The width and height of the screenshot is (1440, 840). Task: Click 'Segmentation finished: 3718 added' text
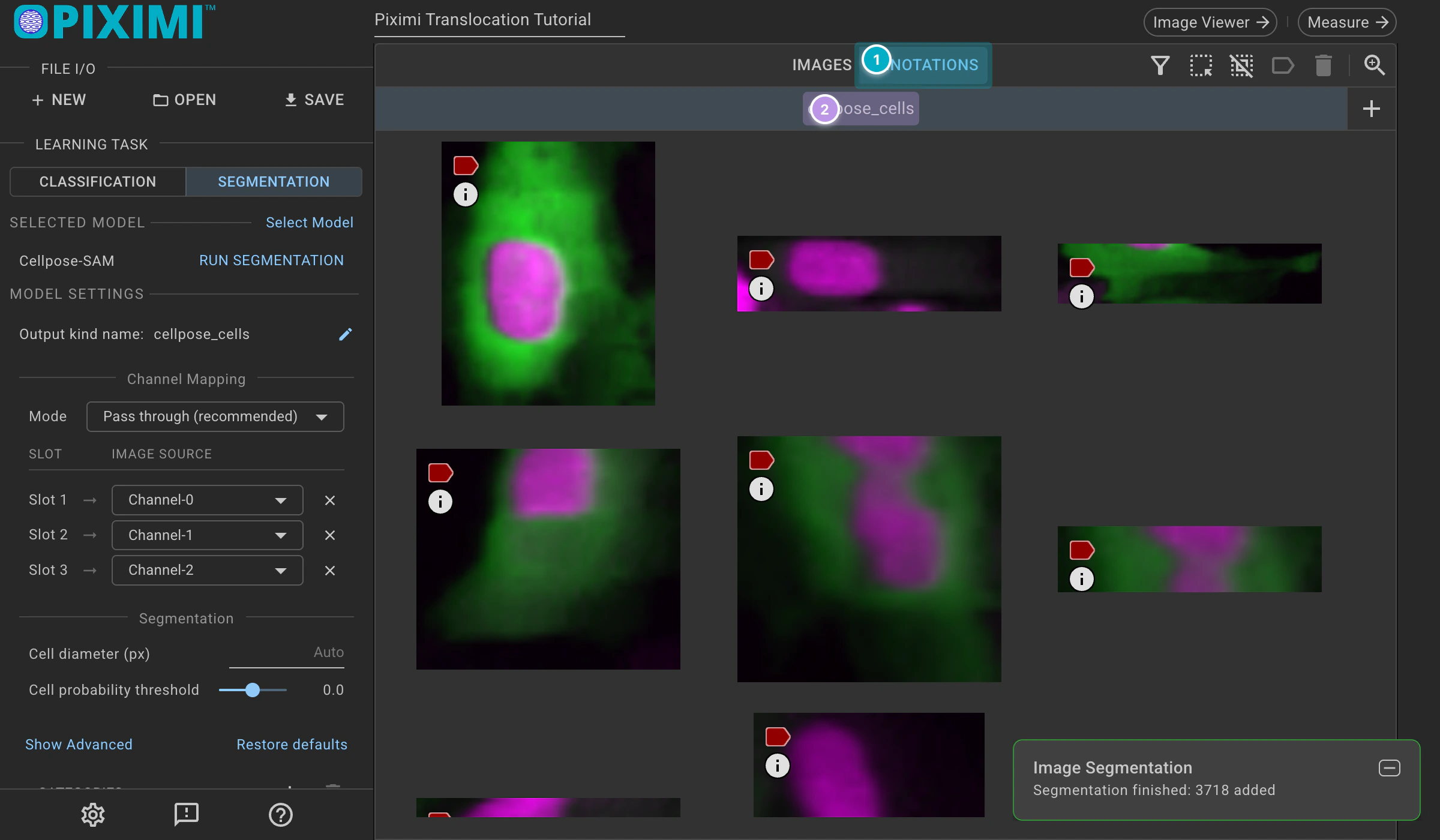1154,790
